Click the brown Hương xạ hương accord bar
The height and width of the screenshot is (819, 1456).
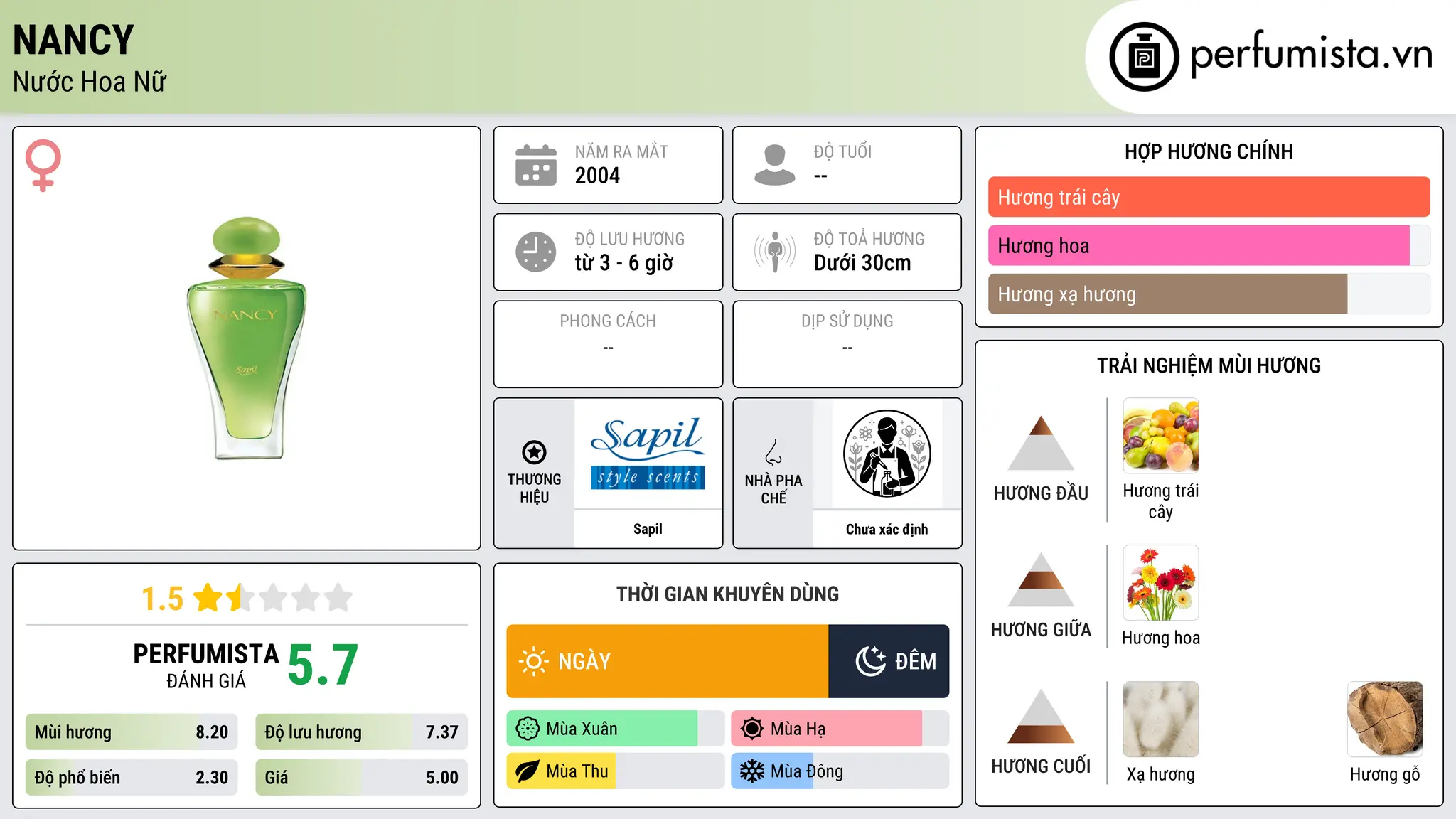coord(1167,294)
